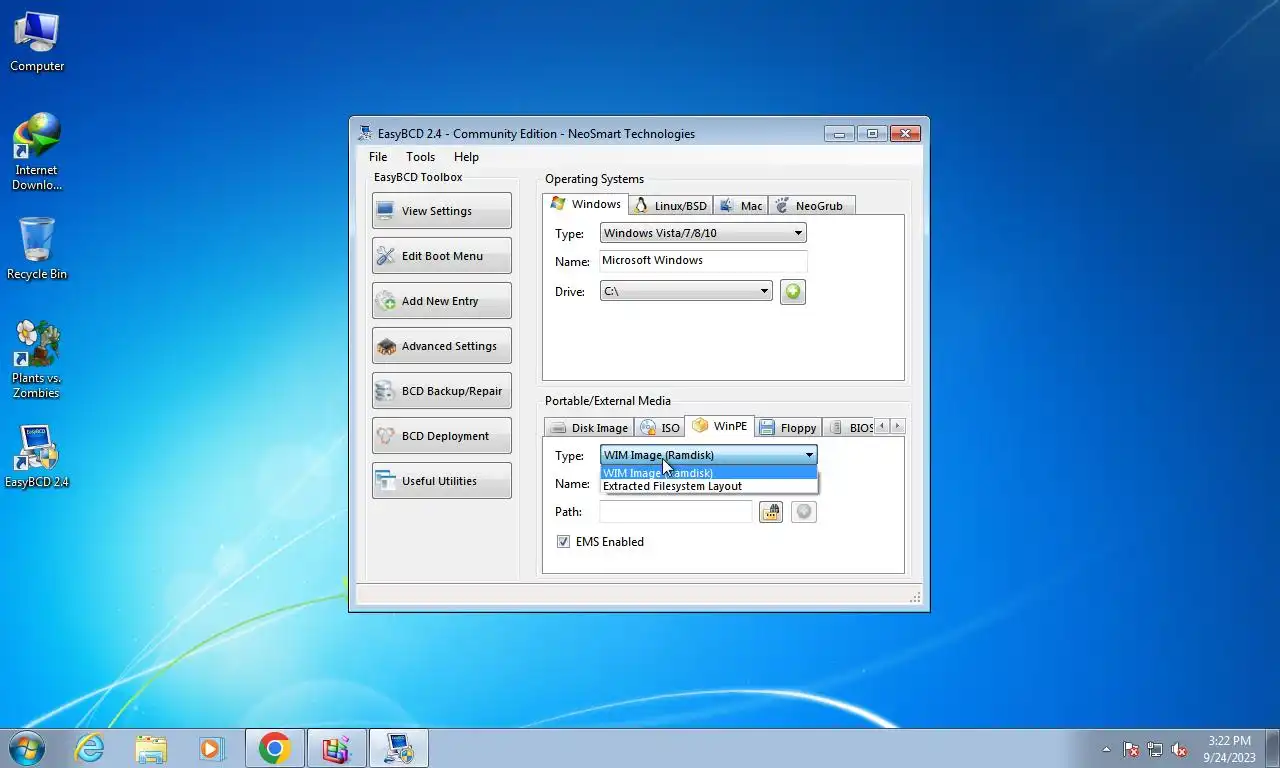Click the browse path binoculars icon
This screenshot has height=768, width=1280.
point(770,512)
